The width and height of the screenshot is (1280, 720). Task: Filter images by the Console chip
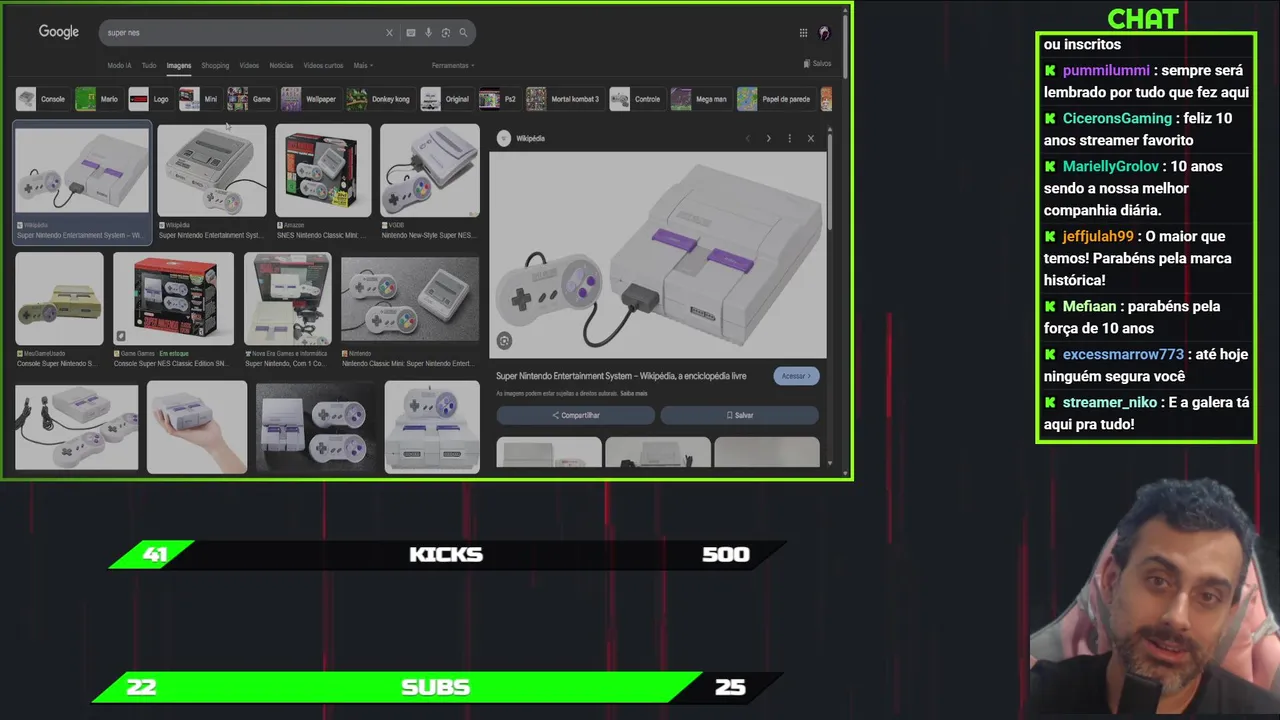pos(42,99)
